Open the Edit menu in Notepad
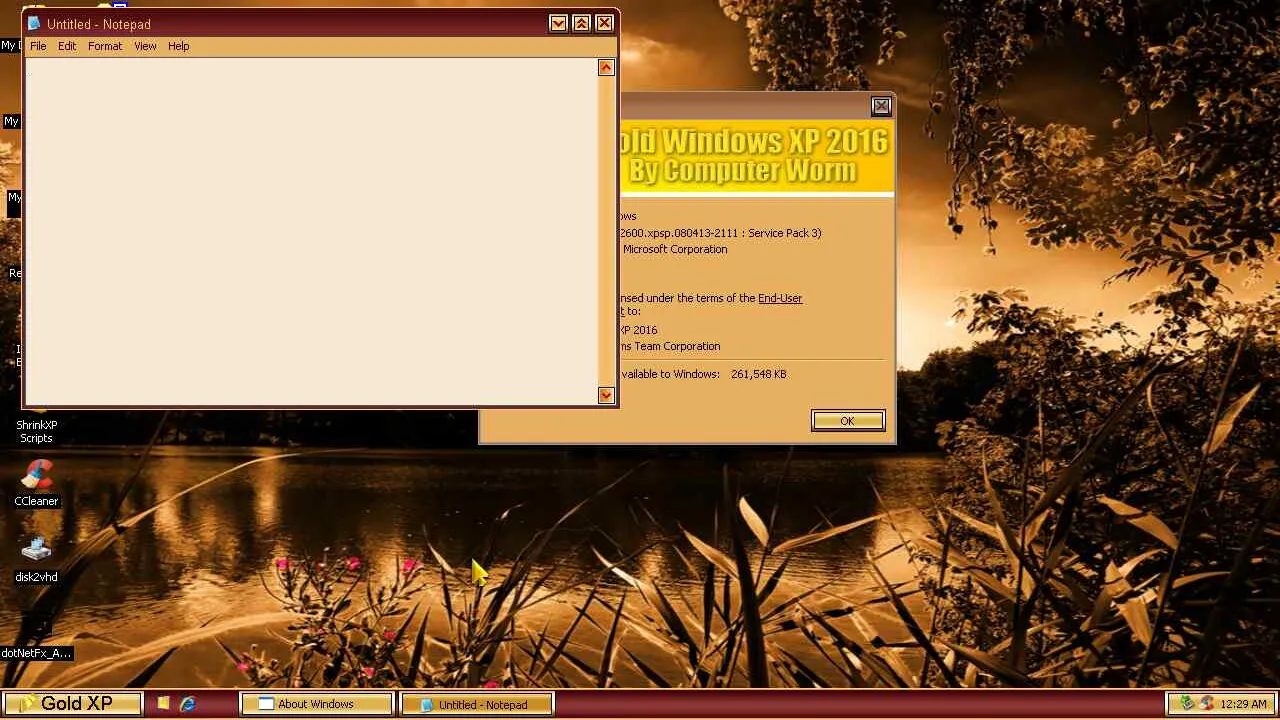 pos(67,46)
